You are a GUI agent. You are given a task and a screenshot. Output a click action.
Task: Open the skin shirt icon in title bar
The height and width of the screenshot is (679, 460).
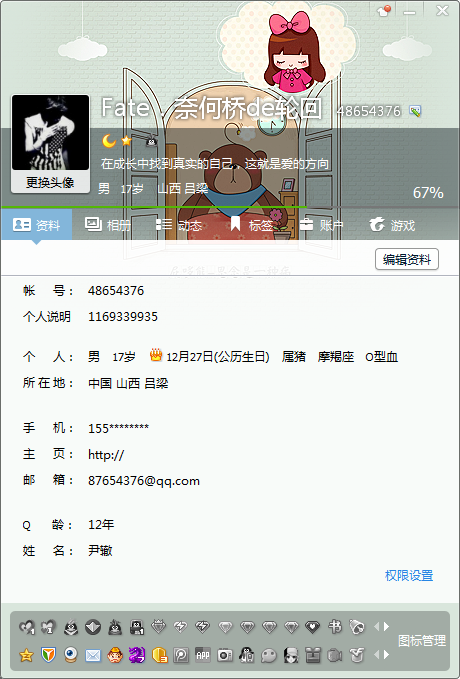(384, 11)
